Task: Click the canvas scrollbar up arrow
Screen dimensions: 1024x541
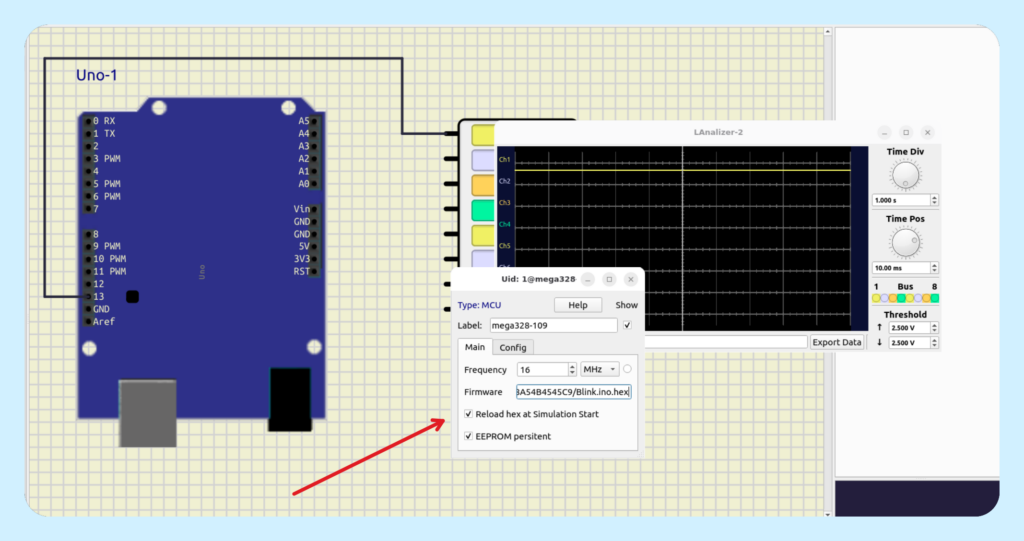Action: tap(827, 31)
